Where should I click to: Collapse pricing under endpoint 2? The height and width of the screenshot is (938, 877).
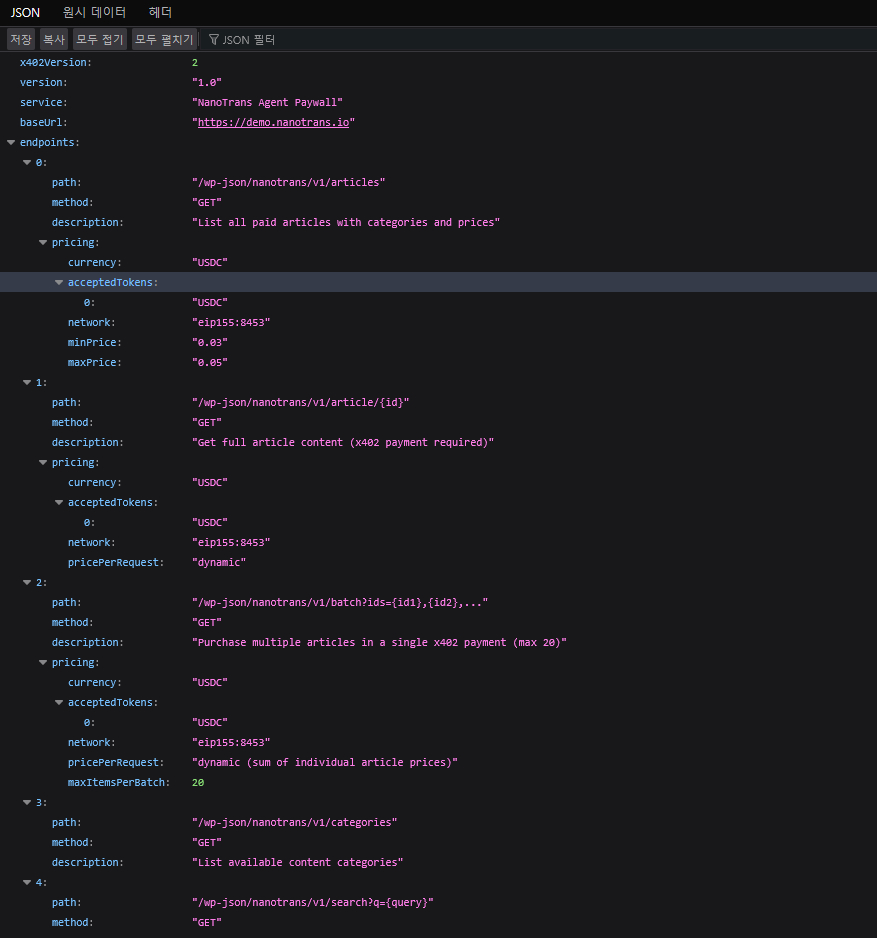click(43, 662)
